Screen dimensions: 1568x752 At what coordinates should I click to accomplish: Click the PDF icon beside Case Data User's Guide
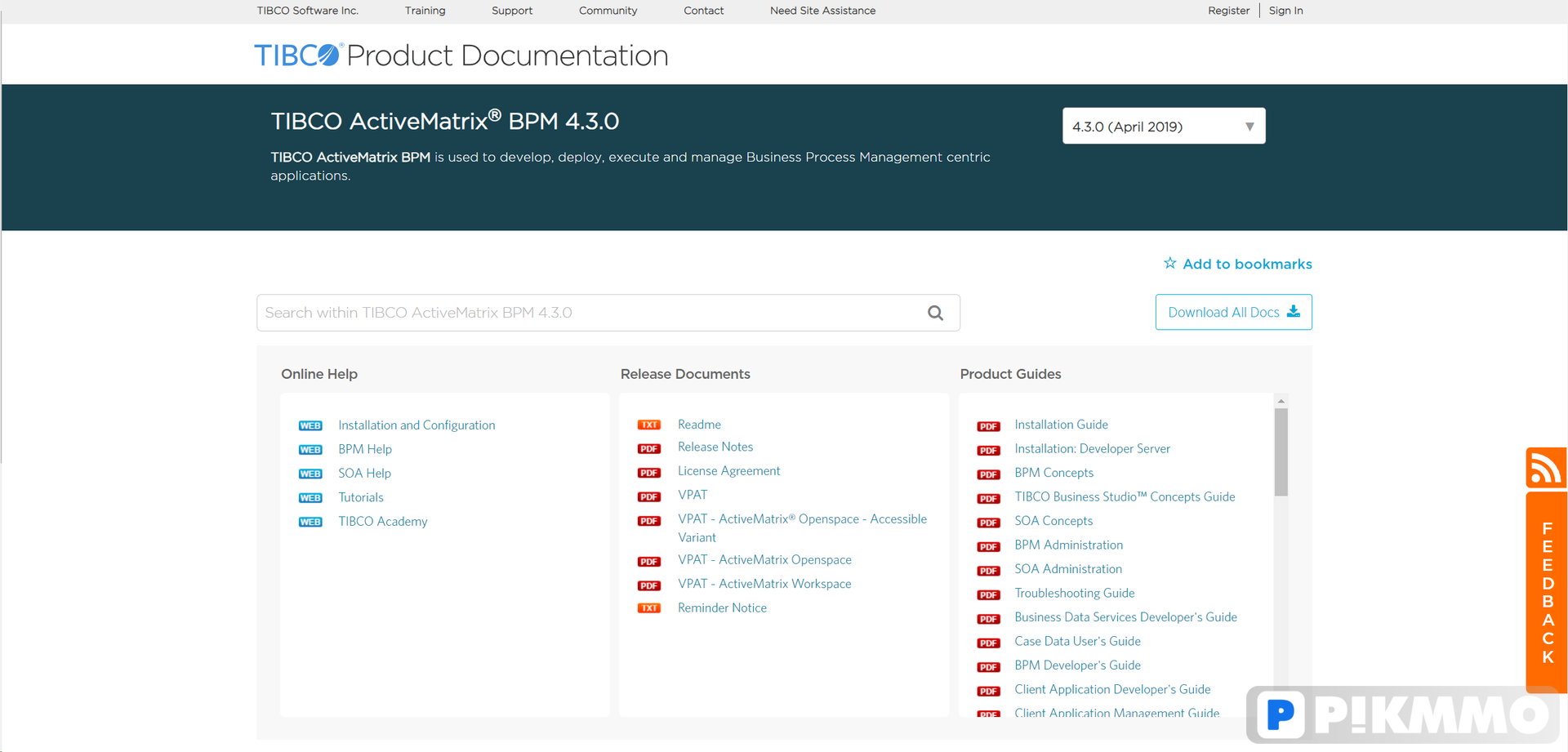[988, 643]
